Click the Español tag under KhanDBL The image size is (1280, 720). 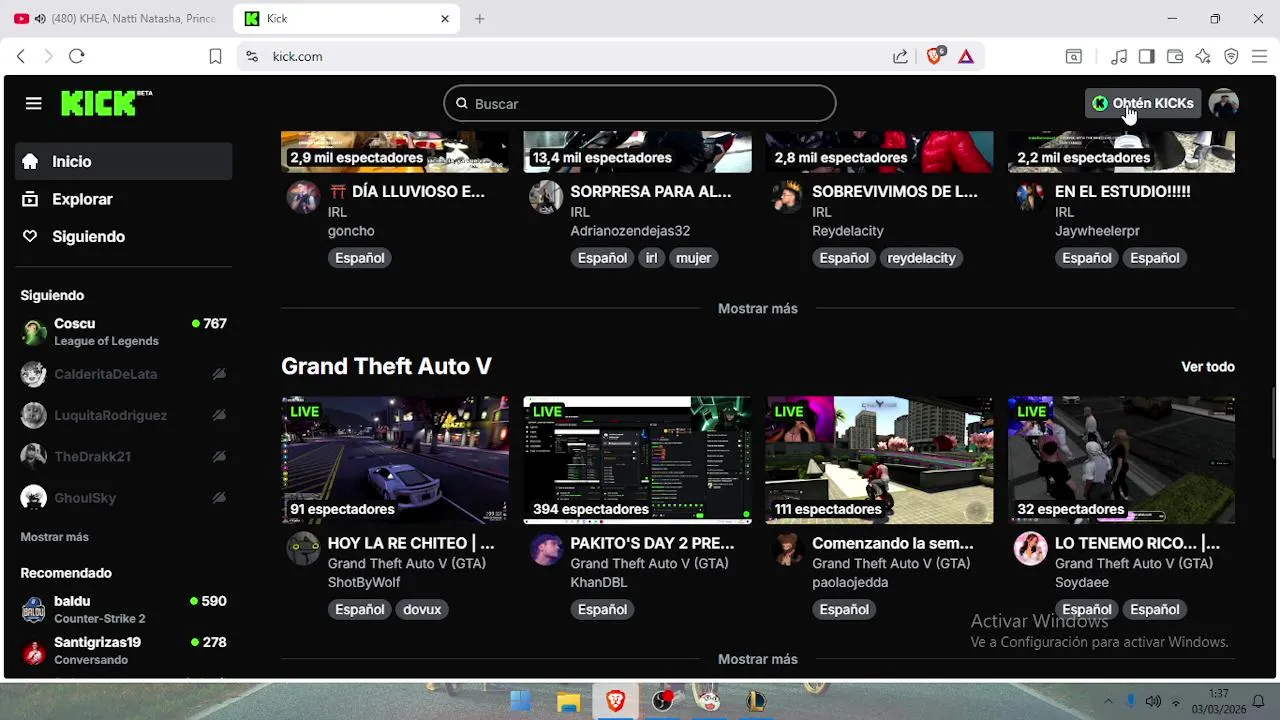tap(602, 609)
